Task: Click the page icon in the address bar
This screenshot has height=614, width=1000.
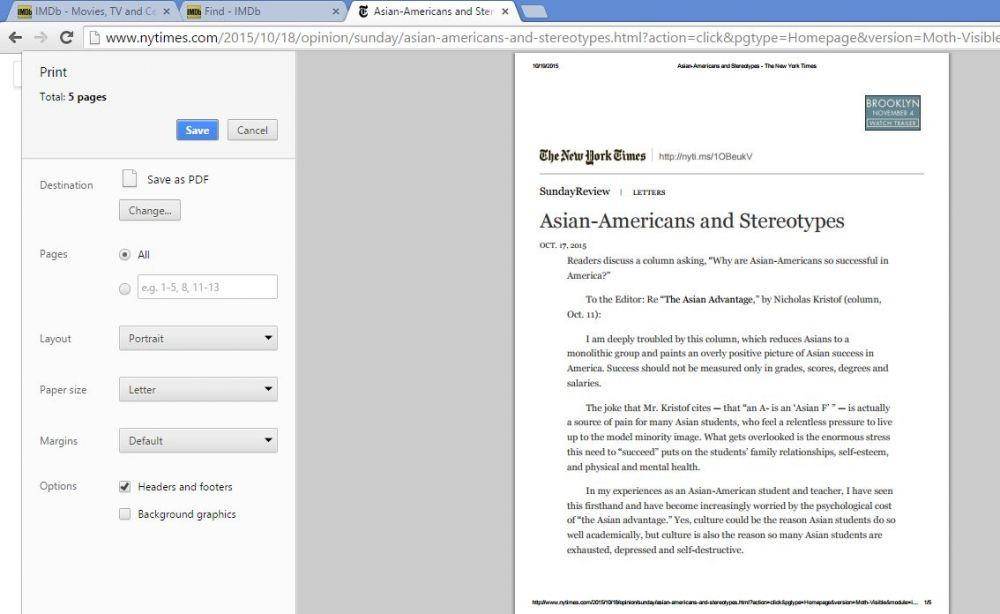Action: [x=94, y=38]
